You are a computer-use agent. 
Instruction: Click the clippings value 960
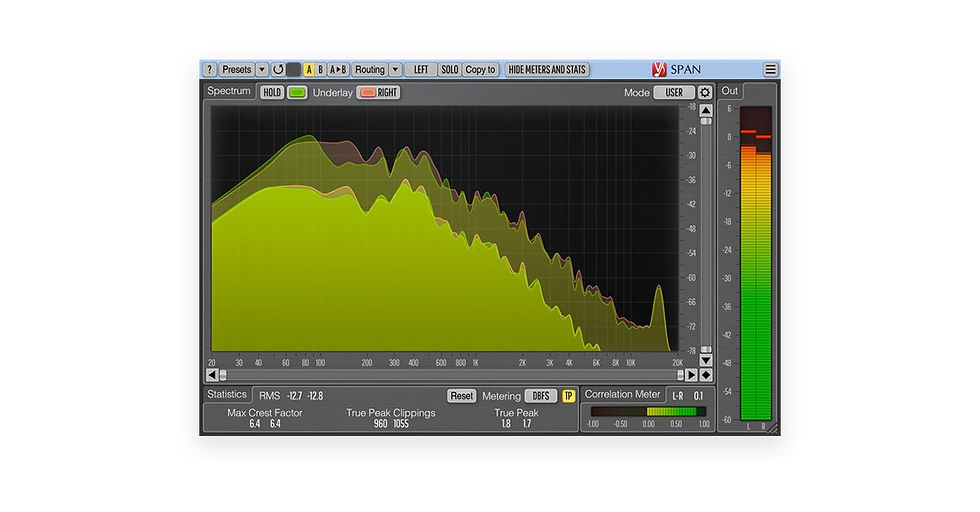tap(380, 424)
